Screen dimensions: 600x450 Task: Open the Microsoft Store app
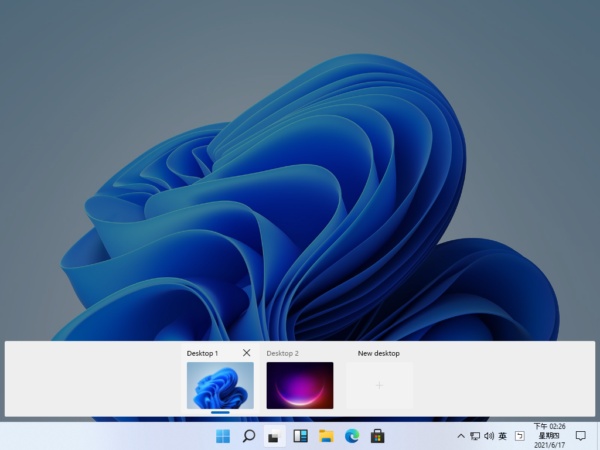[x=377, y=436]
